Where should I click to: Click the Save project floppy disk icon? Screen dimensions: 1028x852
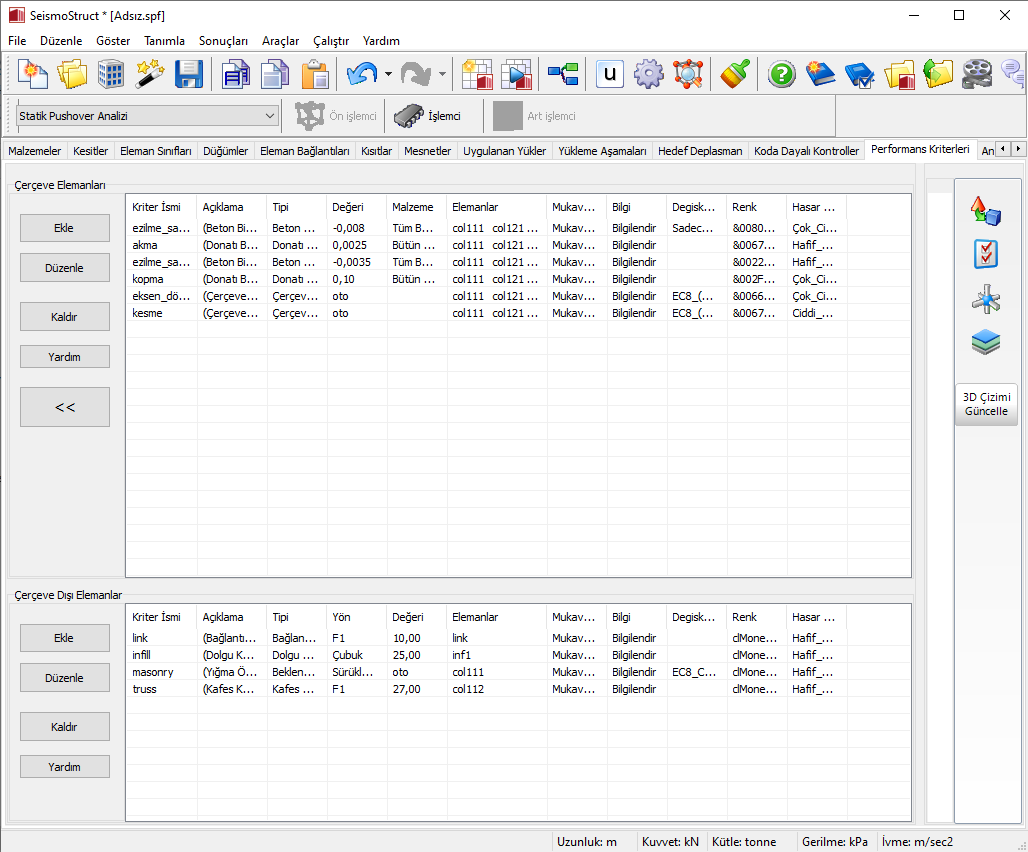(189, 74)
